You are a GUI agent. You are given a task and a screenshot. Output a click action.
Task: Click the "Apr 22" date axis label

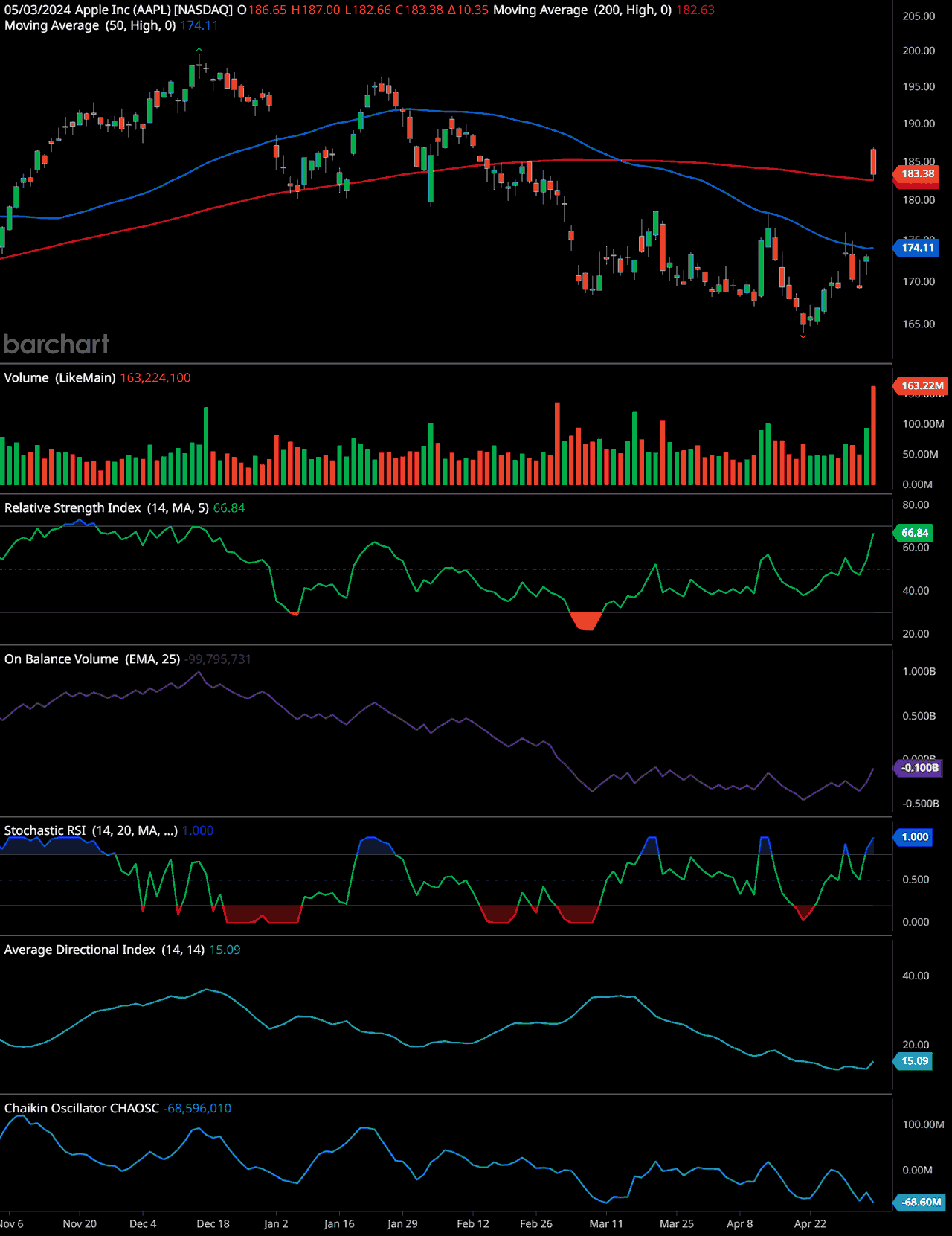click(810, 1224)
